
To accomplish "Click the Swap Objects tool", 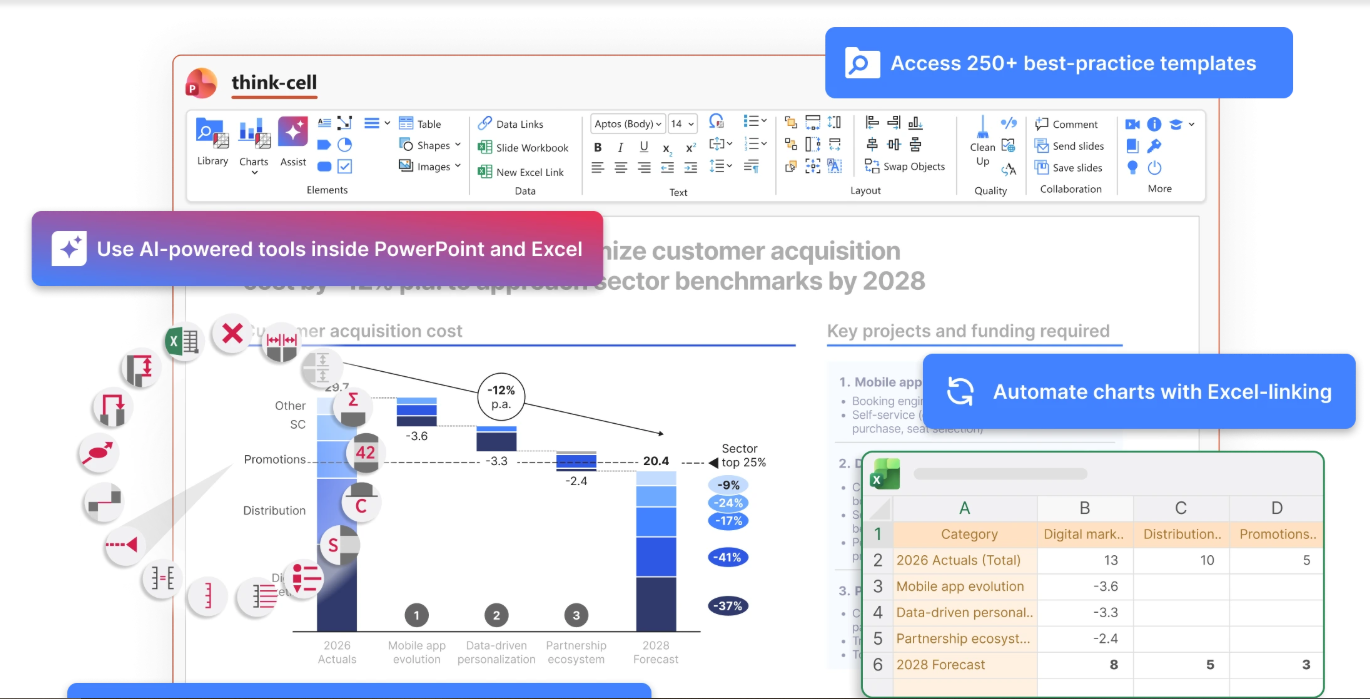I will [905, 167].
